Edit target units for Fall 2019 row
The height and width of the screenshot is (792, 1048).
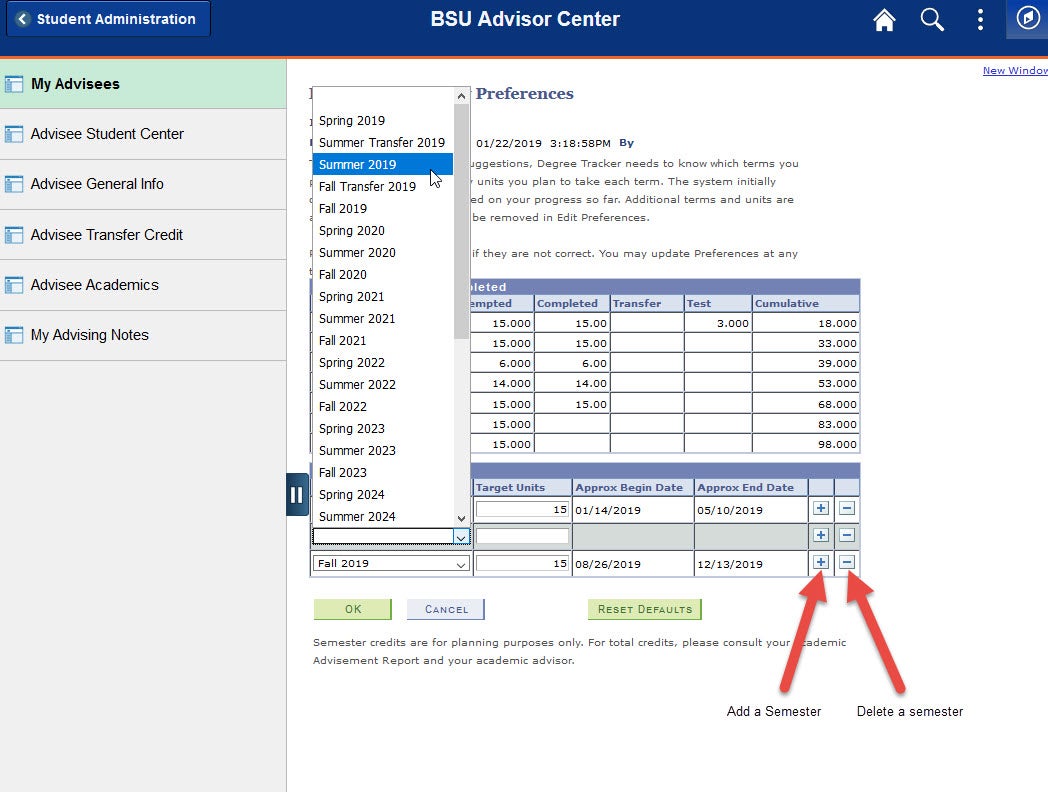tap(522, 563)
